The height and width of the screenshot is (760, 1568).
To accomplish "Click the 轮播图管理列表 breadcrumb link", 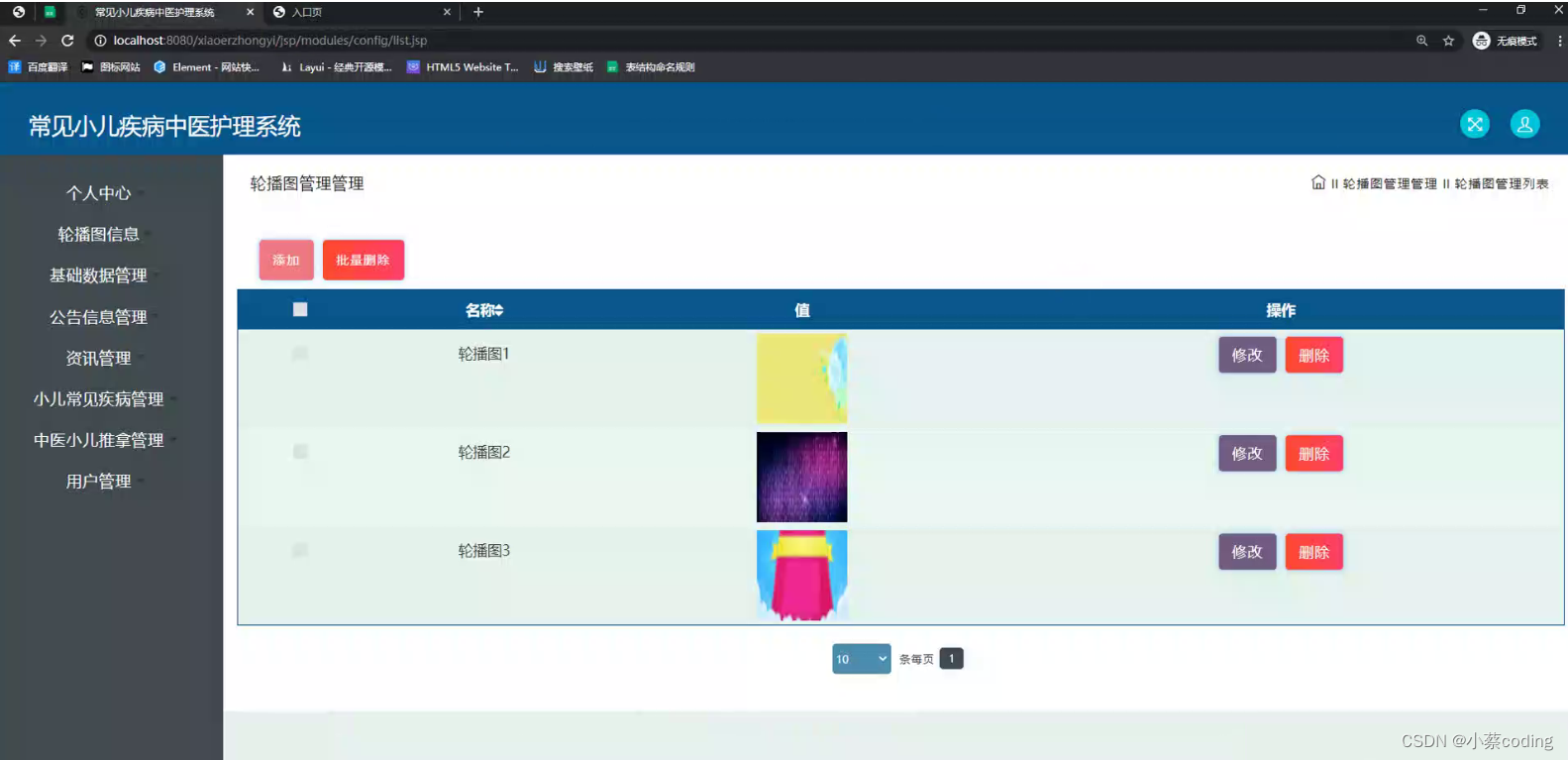I will click(1502, 184).
